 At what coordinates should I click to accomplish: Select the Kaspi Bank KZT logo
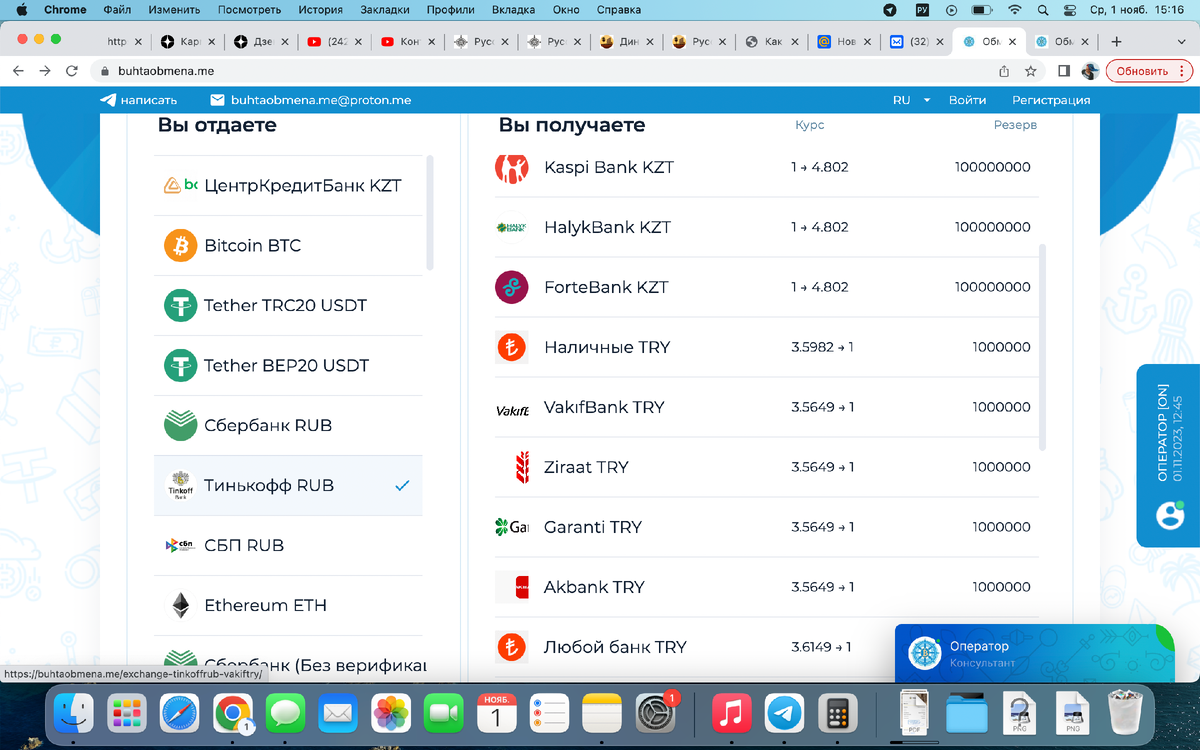click(512, 167)
